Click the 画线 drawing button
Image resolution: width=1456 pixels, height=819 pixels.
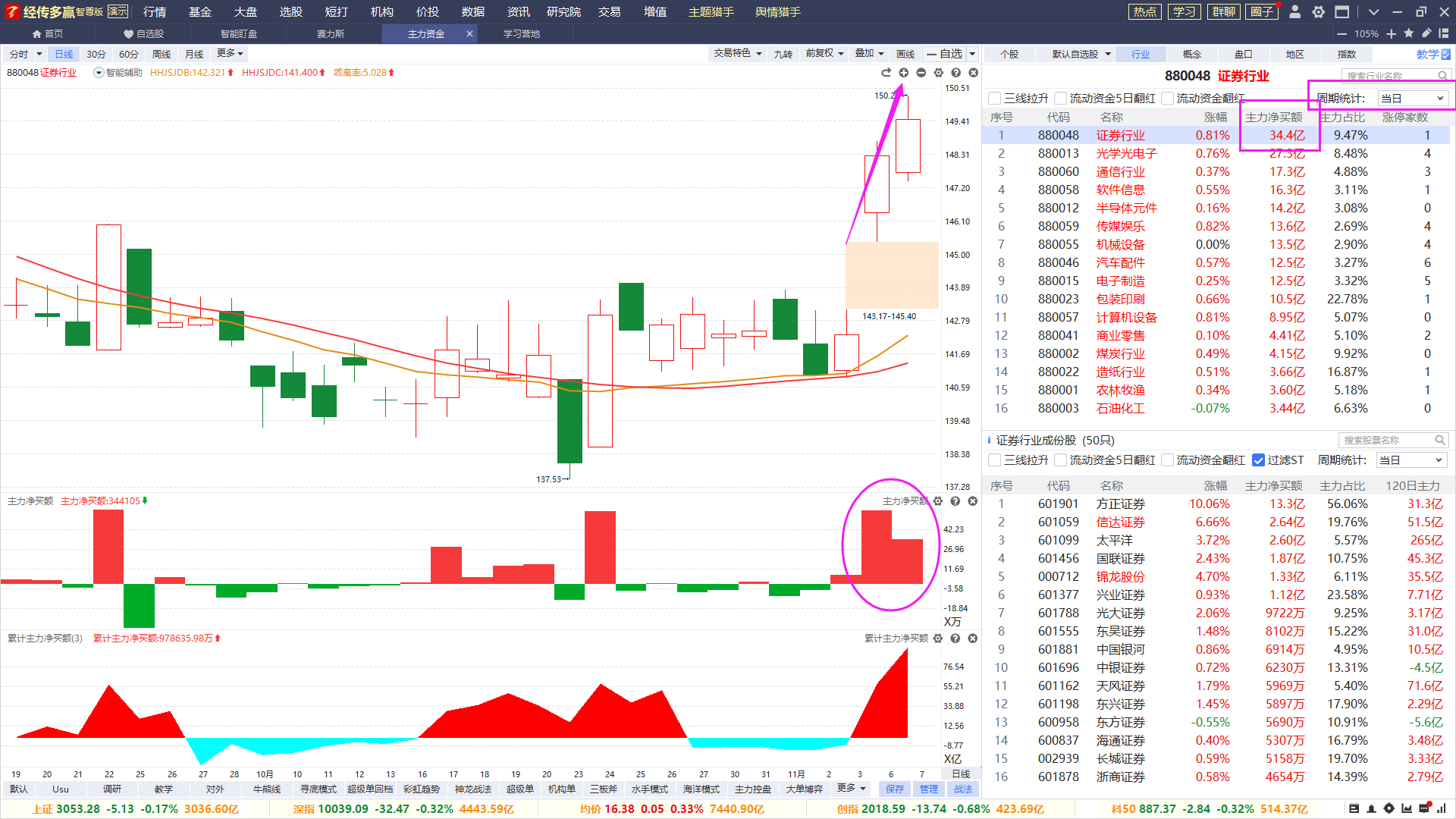click(x=905, y=54)
